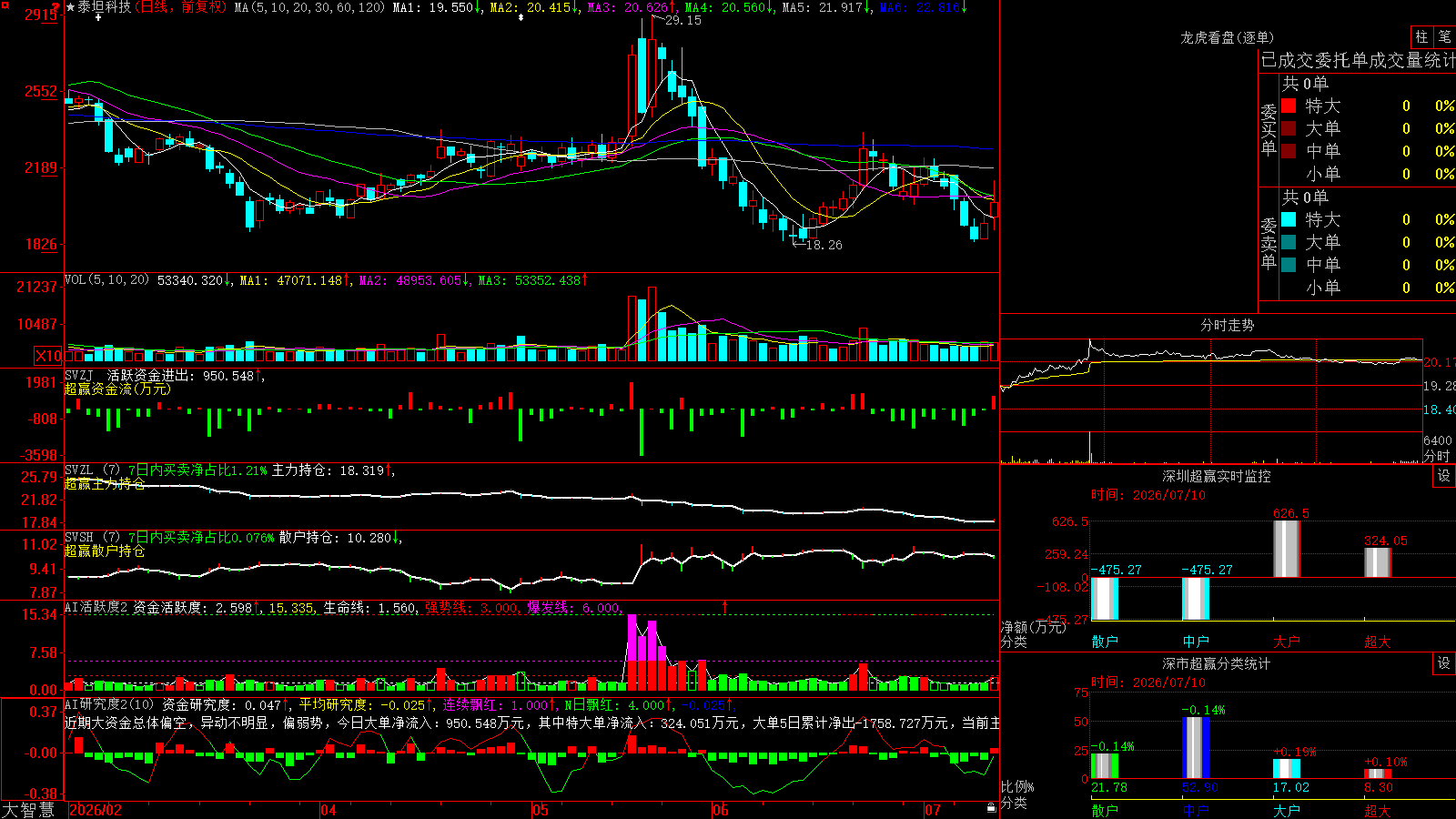Click the red 特大 buy order swatch

[x=1289, y=106]
